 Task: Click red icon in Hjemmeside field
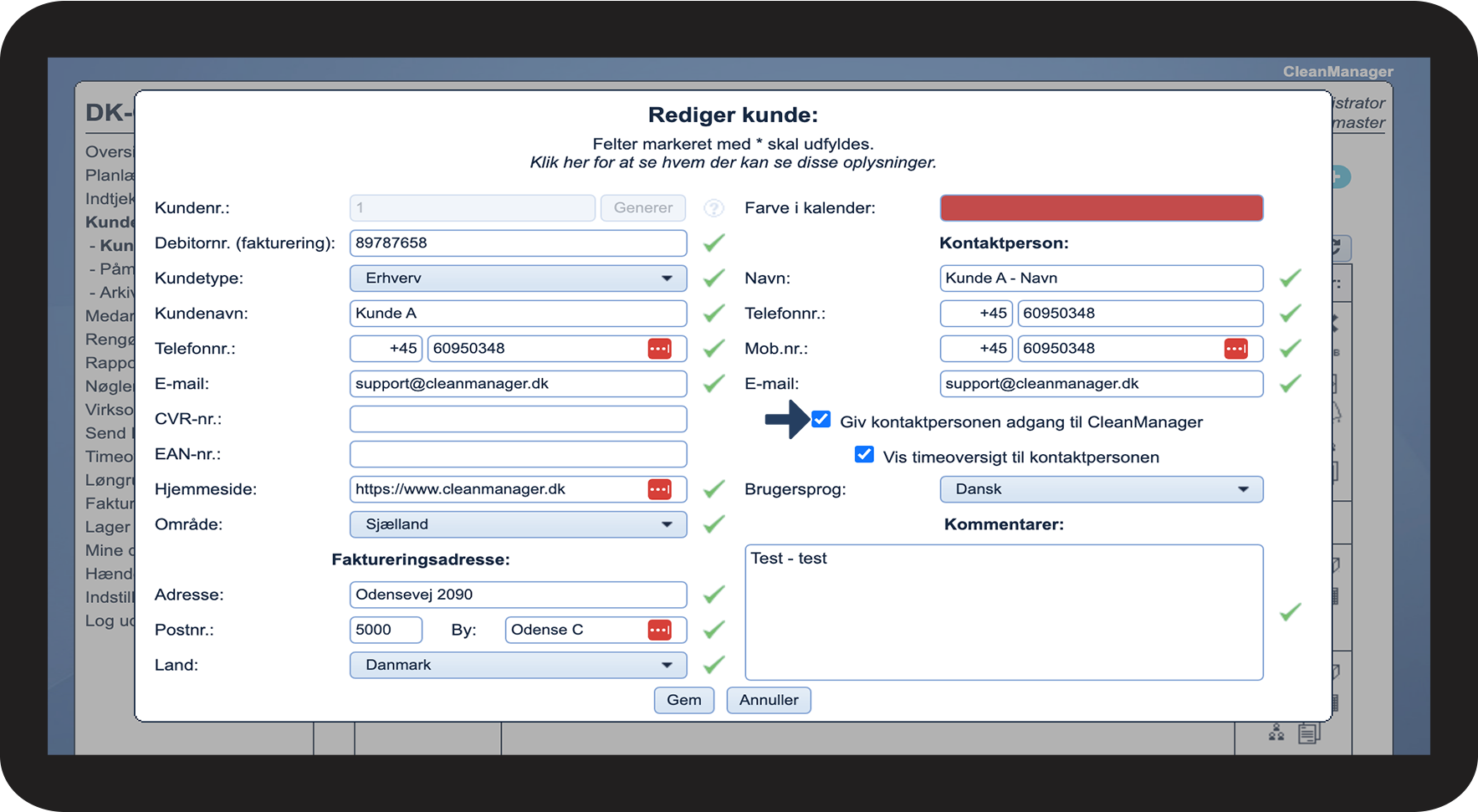pos(659,489)
